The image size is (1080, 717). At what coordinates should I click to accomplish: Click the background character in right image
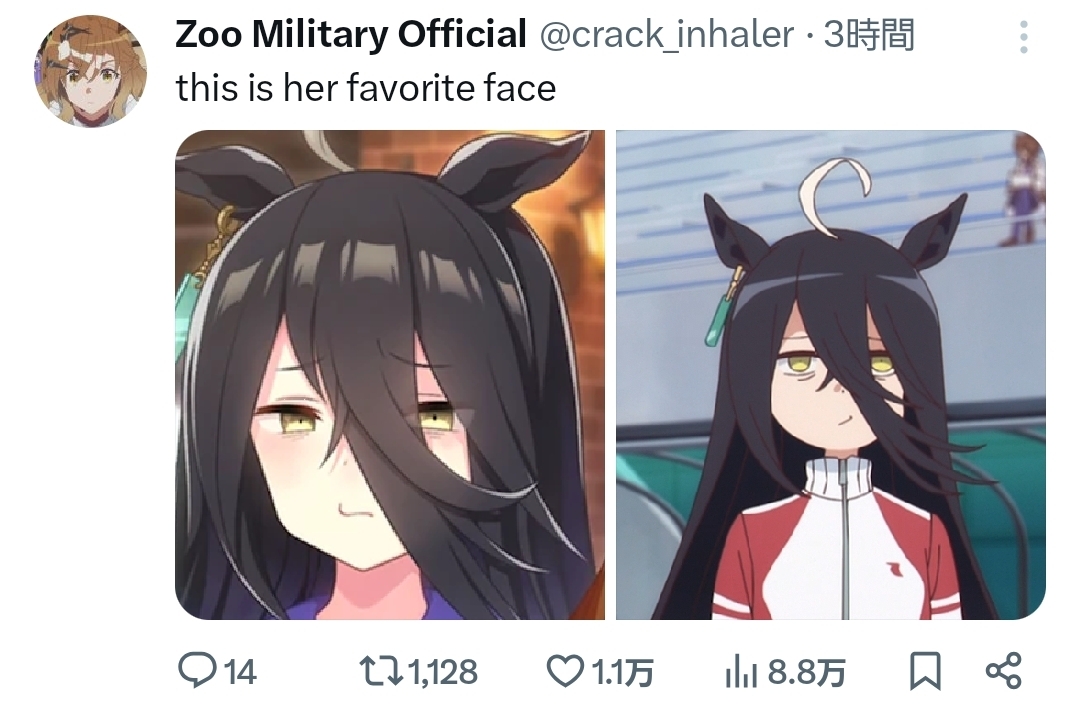tap(1024, 189)
